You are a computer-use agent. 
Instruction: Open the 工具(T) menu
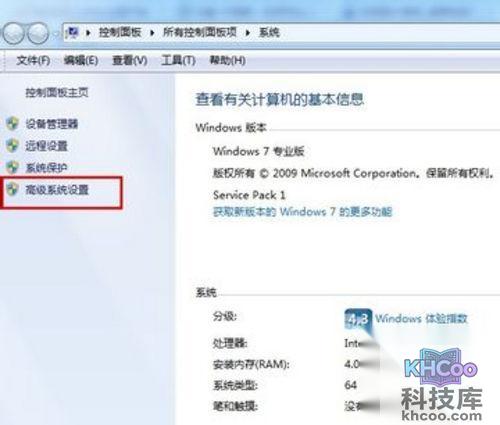click(x=178, y=60)
